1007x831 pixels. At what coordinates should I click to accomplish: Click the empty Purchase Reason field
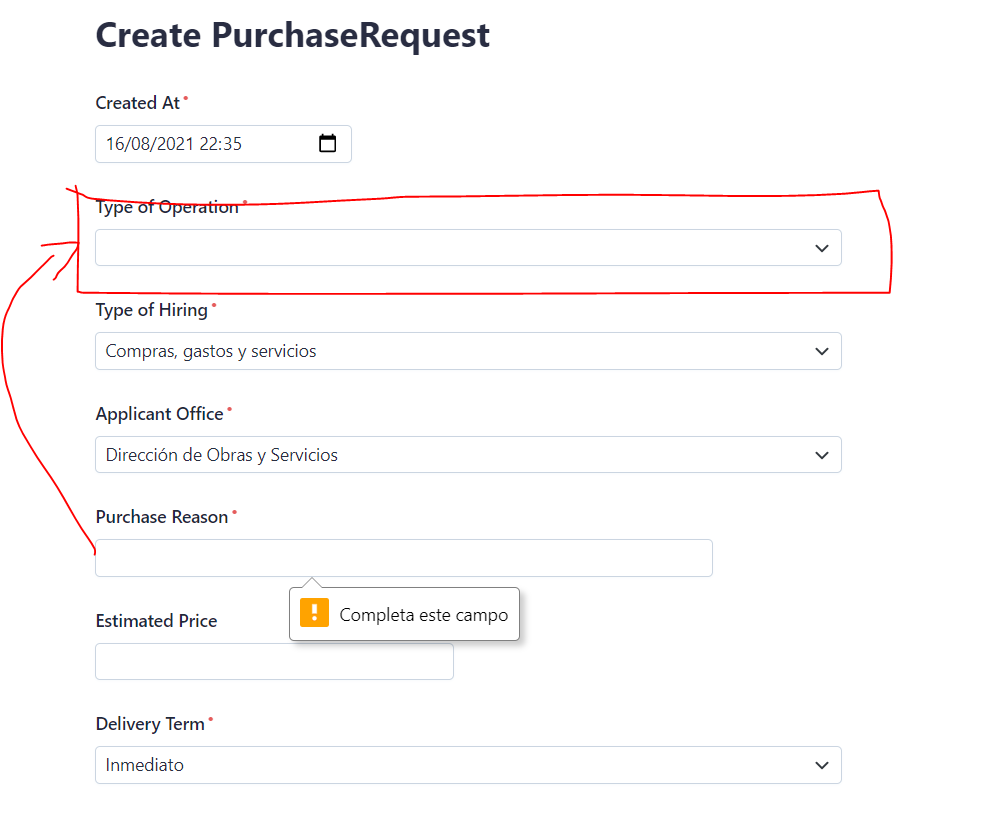400,557
